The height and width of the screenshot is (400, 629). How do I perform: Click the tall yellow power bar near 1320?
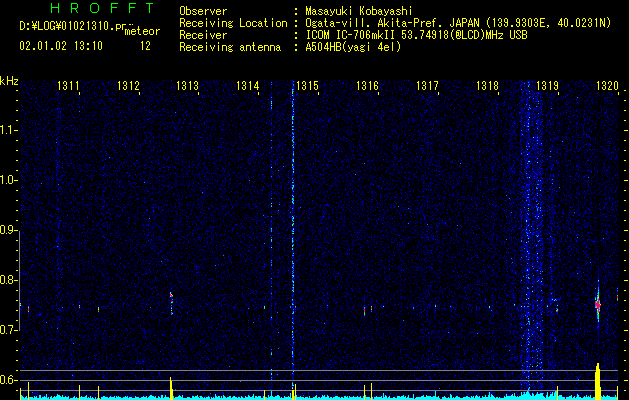598,381
